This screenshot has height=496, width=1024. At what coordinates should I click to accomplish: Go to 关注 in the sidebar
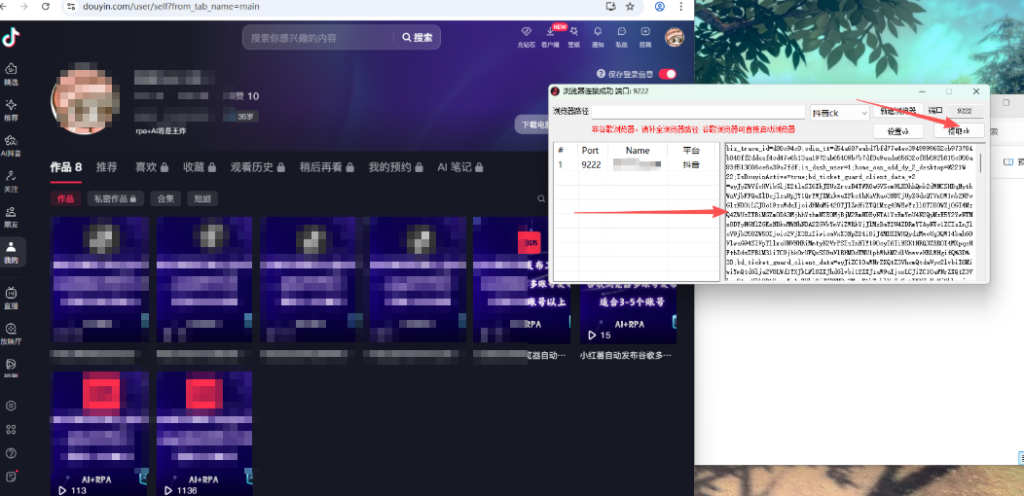[11, 181]
